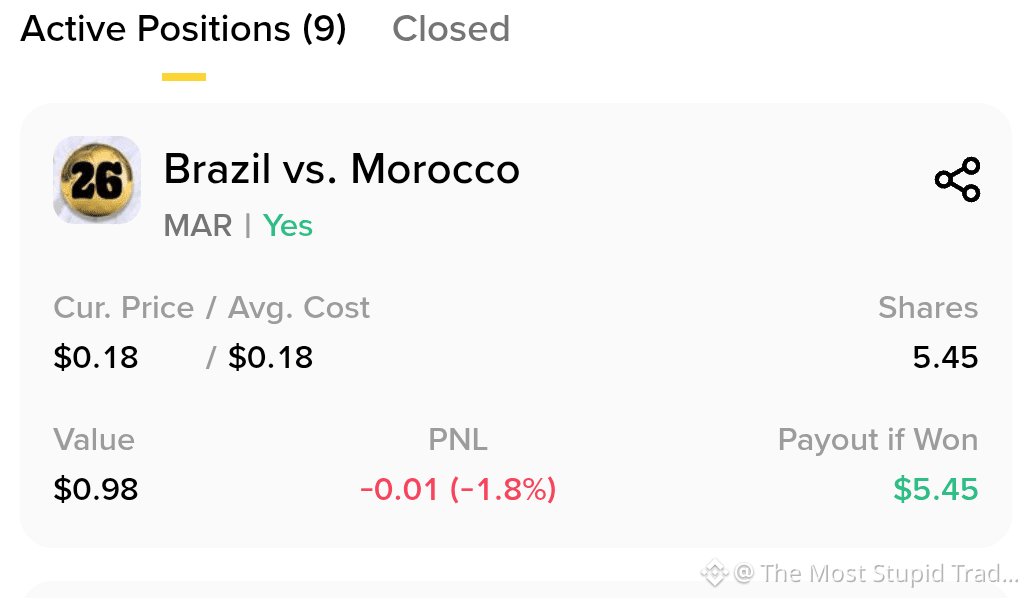Select the 5.45 shares figure

tap(946, 357)
